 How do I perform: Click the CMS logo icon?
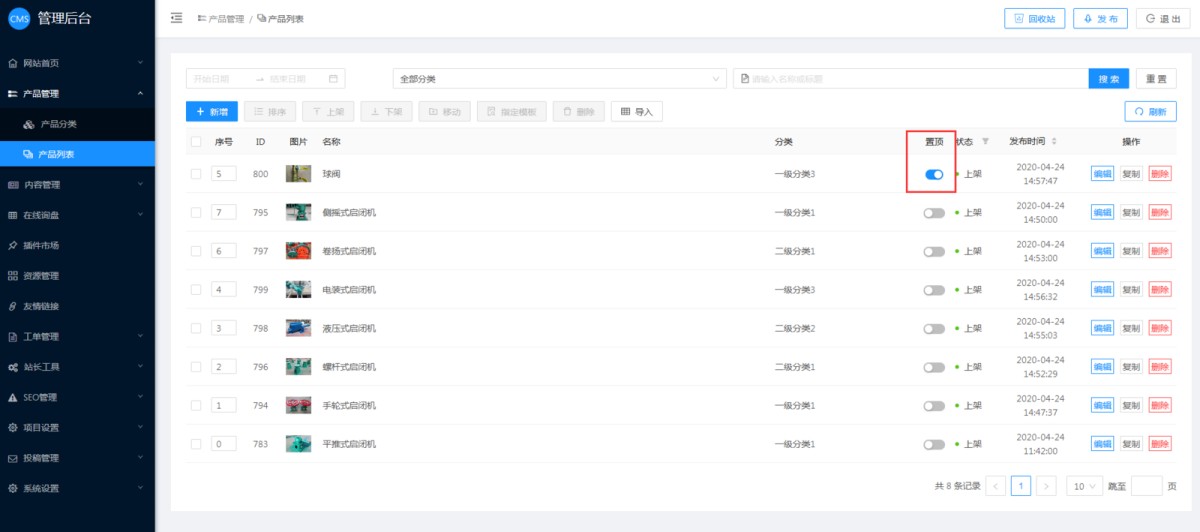(19, 18)
